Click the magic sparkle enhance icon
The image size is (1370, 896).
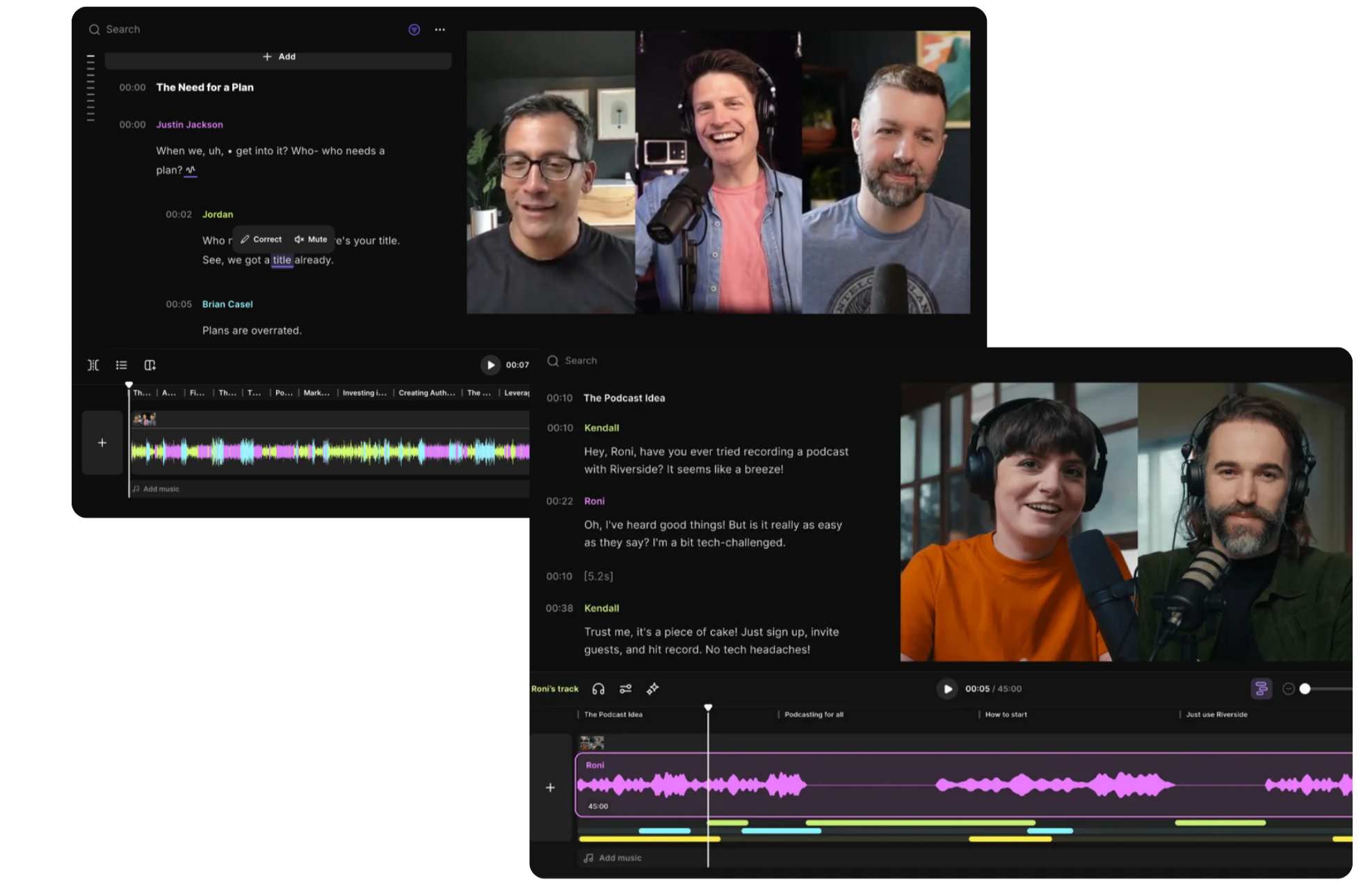click(652, 689)
